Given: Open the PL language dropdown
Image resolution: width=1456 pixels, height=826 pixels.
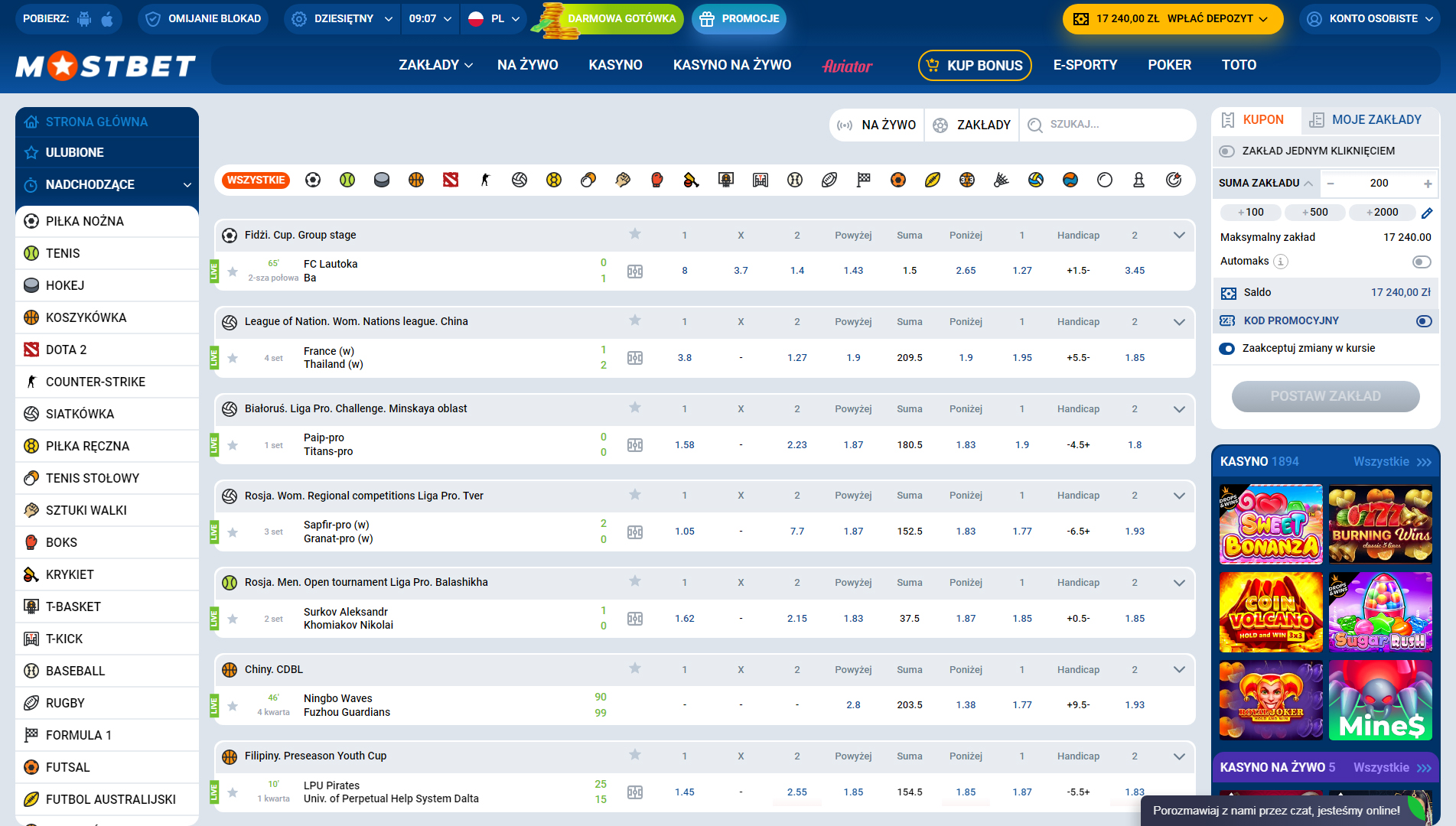Looking at the screenshot, I should pyautogui.click(x=493, y=18).
